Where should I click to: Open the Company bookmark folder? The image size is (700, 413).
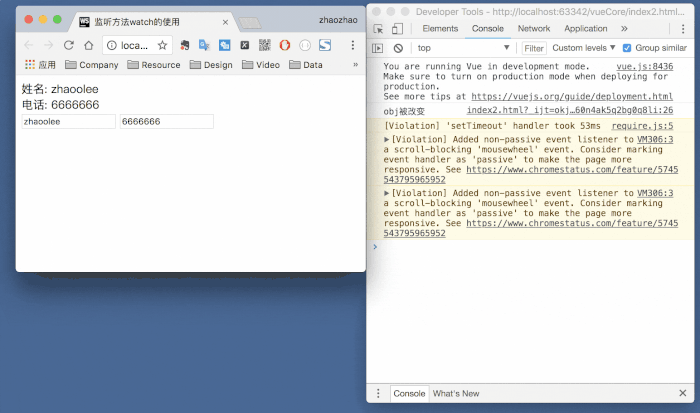point(92,65)
